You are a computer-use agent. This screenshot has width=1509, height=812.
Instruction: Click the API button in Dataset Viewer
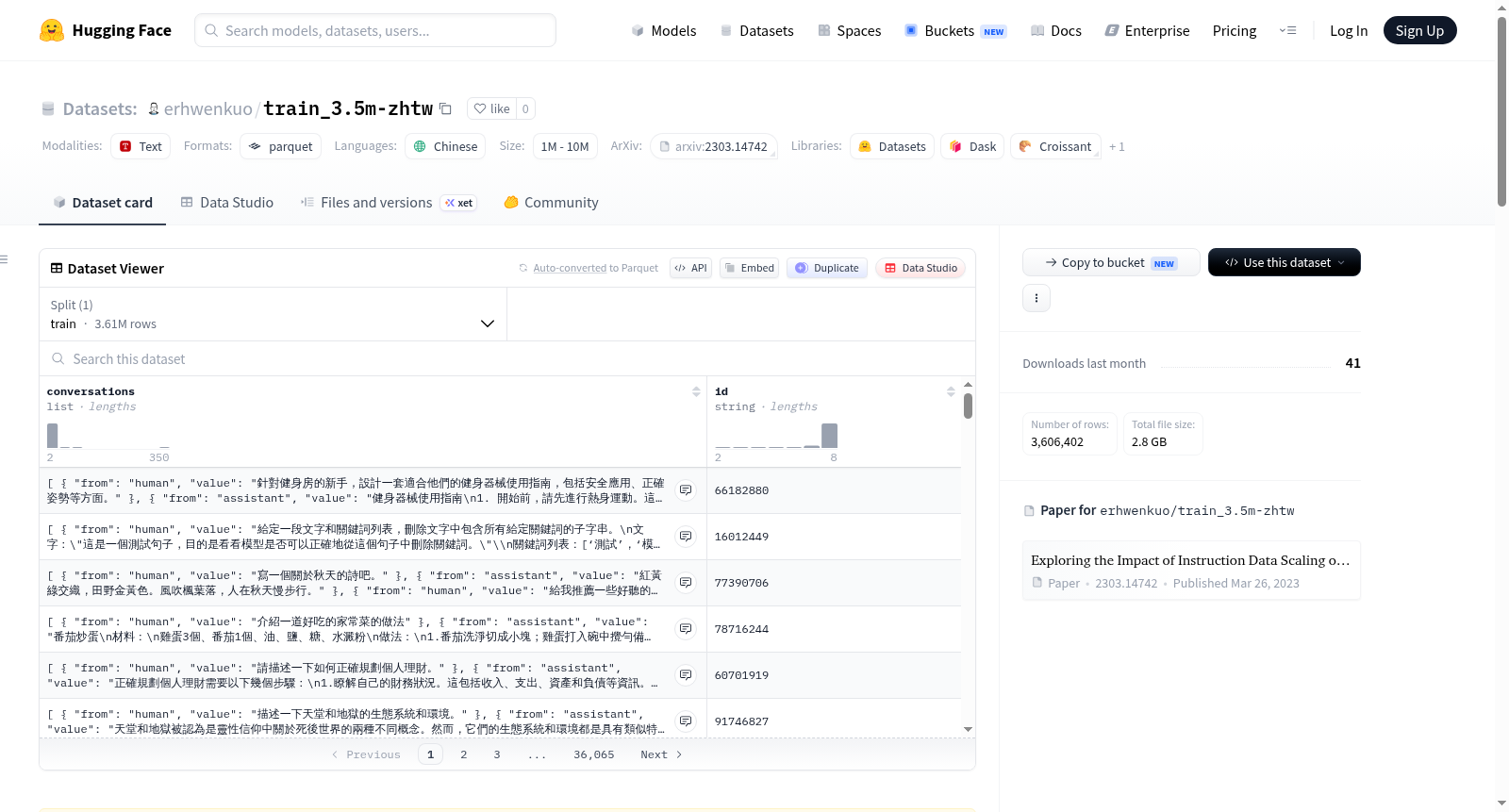[690, 268]
